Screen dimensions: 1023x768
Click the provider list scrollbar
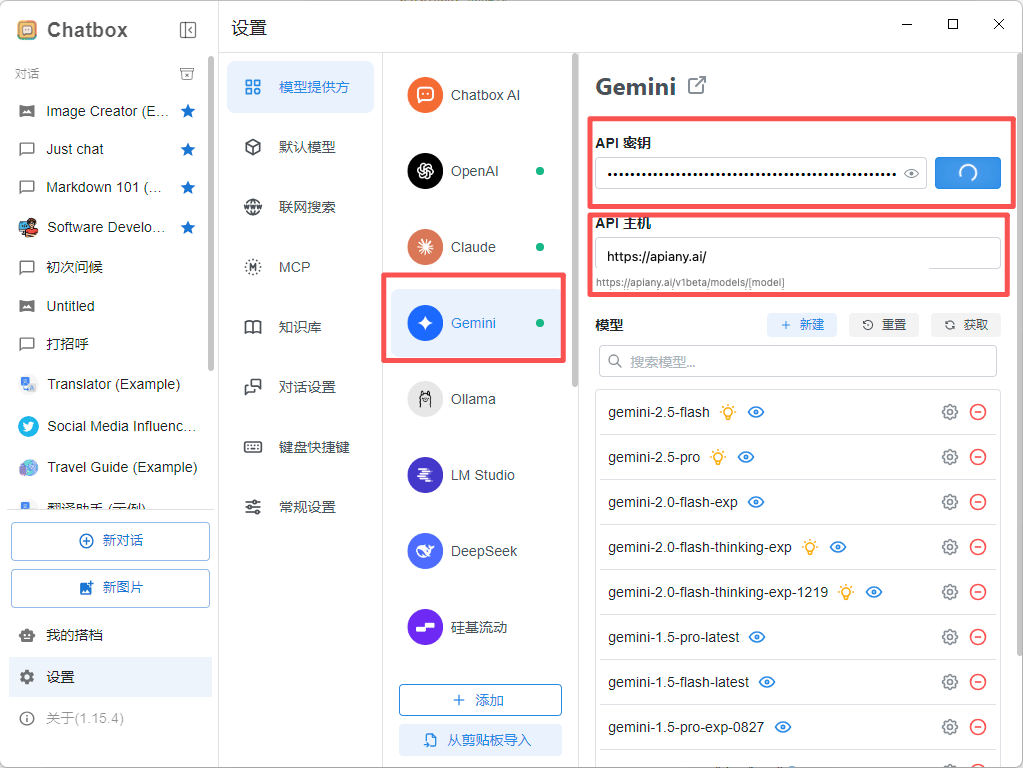[575, 221]
